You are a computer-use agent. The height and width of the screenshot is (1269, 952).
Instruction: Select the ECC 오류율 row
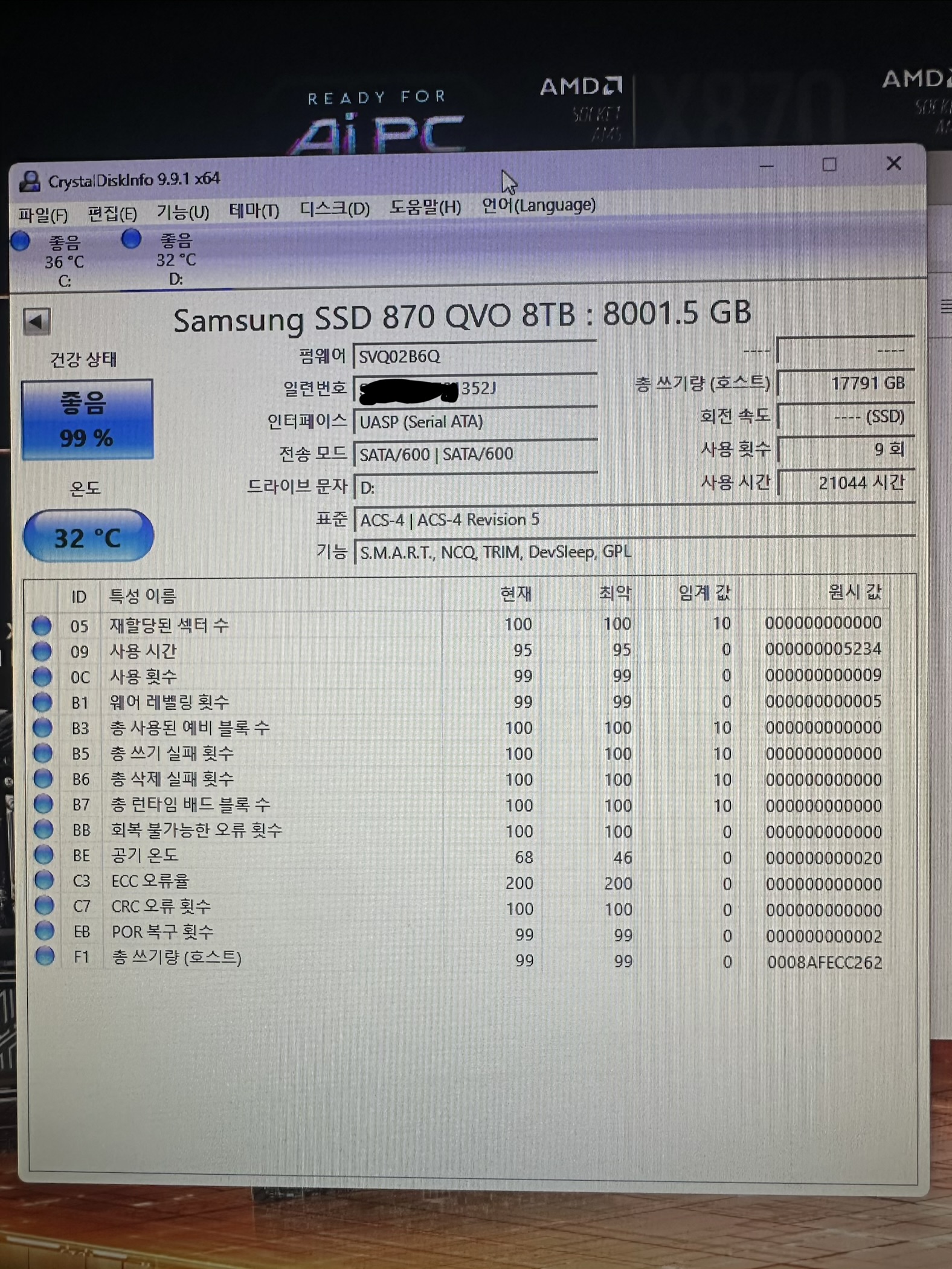459,882
